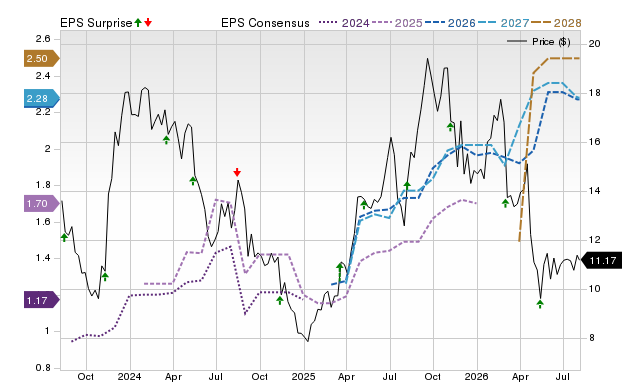Click the blue 2.28 value tag
The image size is (640, 382).
click(41, 98)
